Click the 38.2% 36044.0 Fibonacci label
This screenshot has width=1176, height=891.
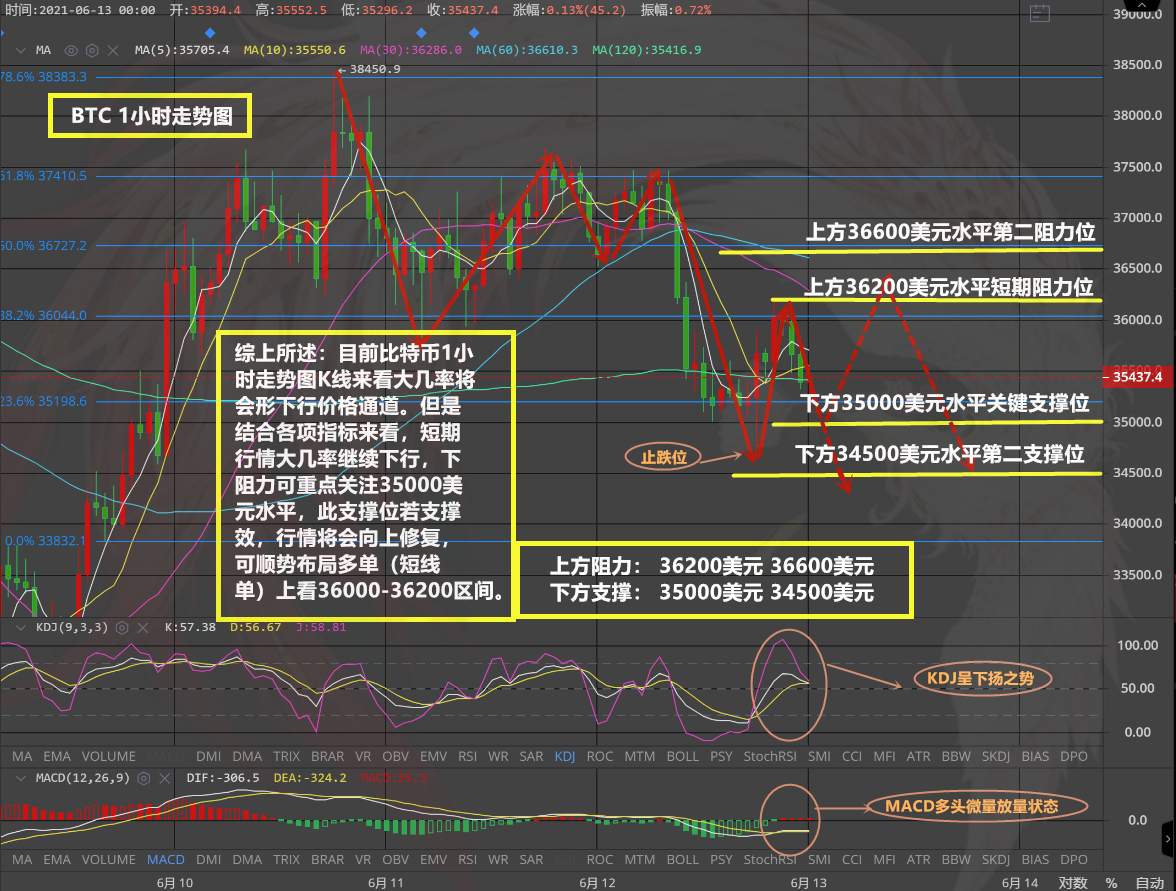click(x=44, y=315)
